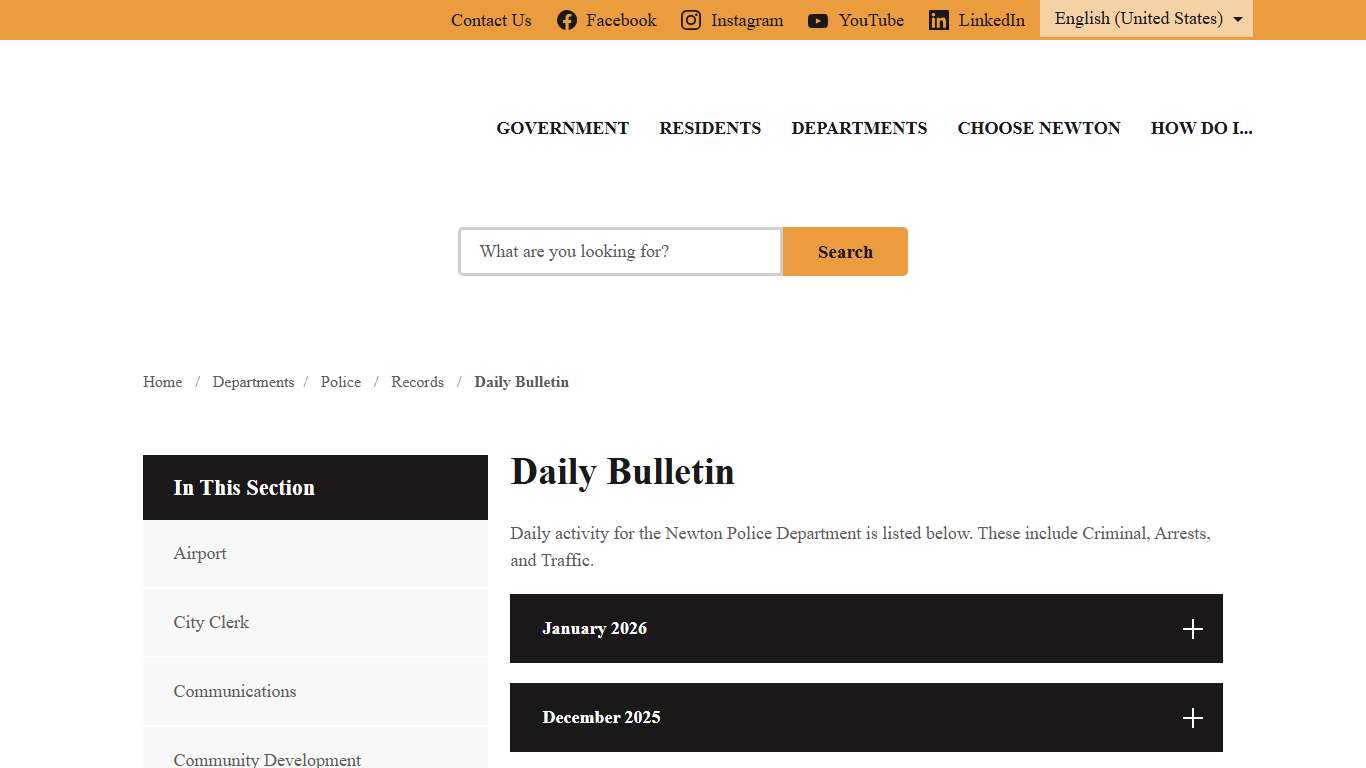The image size is (1366, 768).
Task: Open the Government menu
Action: click(x=562, y=128)
